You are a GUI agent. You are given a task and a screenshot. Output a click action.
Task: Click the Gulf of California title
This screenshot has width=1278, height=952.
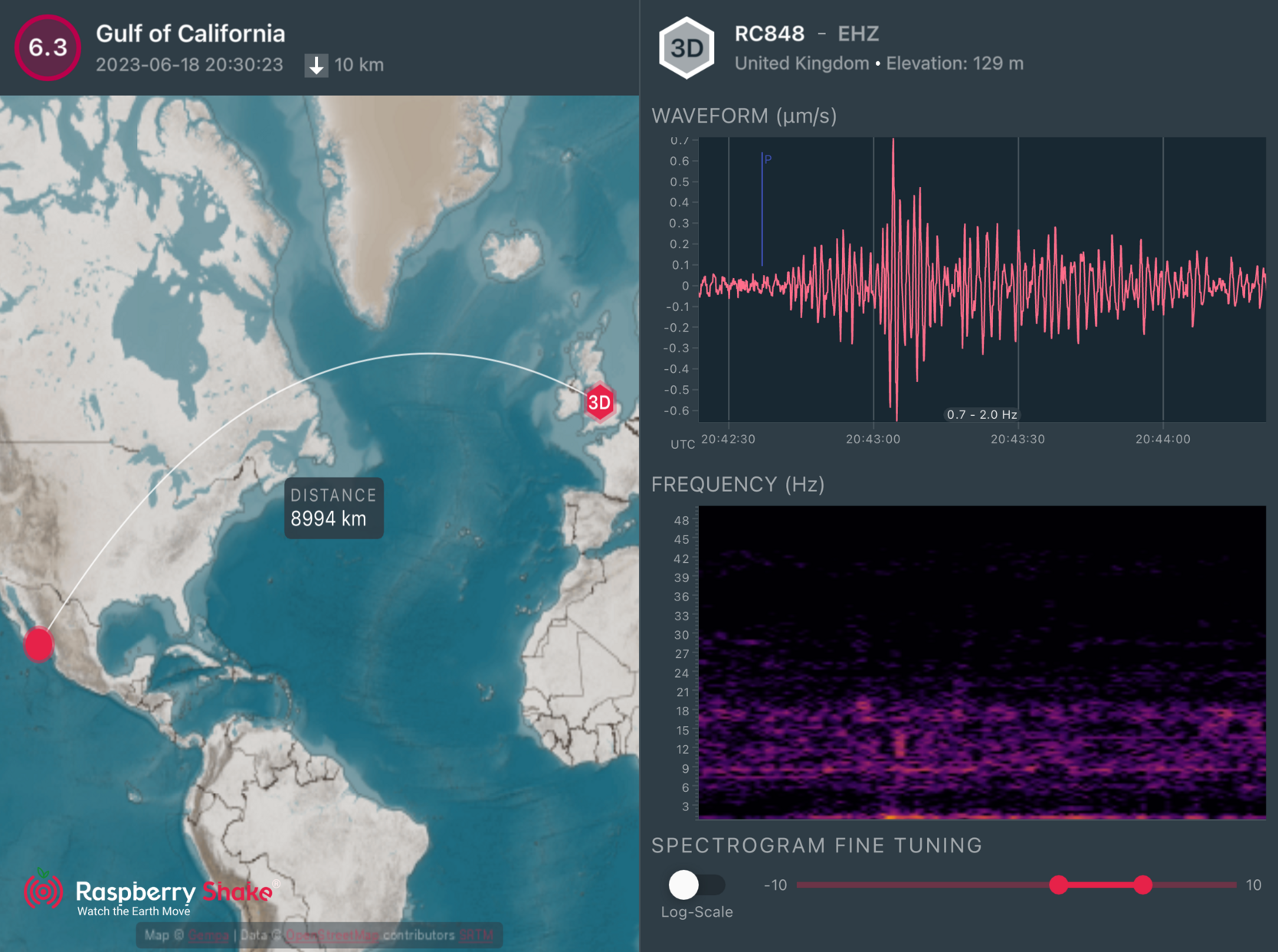tap(190, 34)
